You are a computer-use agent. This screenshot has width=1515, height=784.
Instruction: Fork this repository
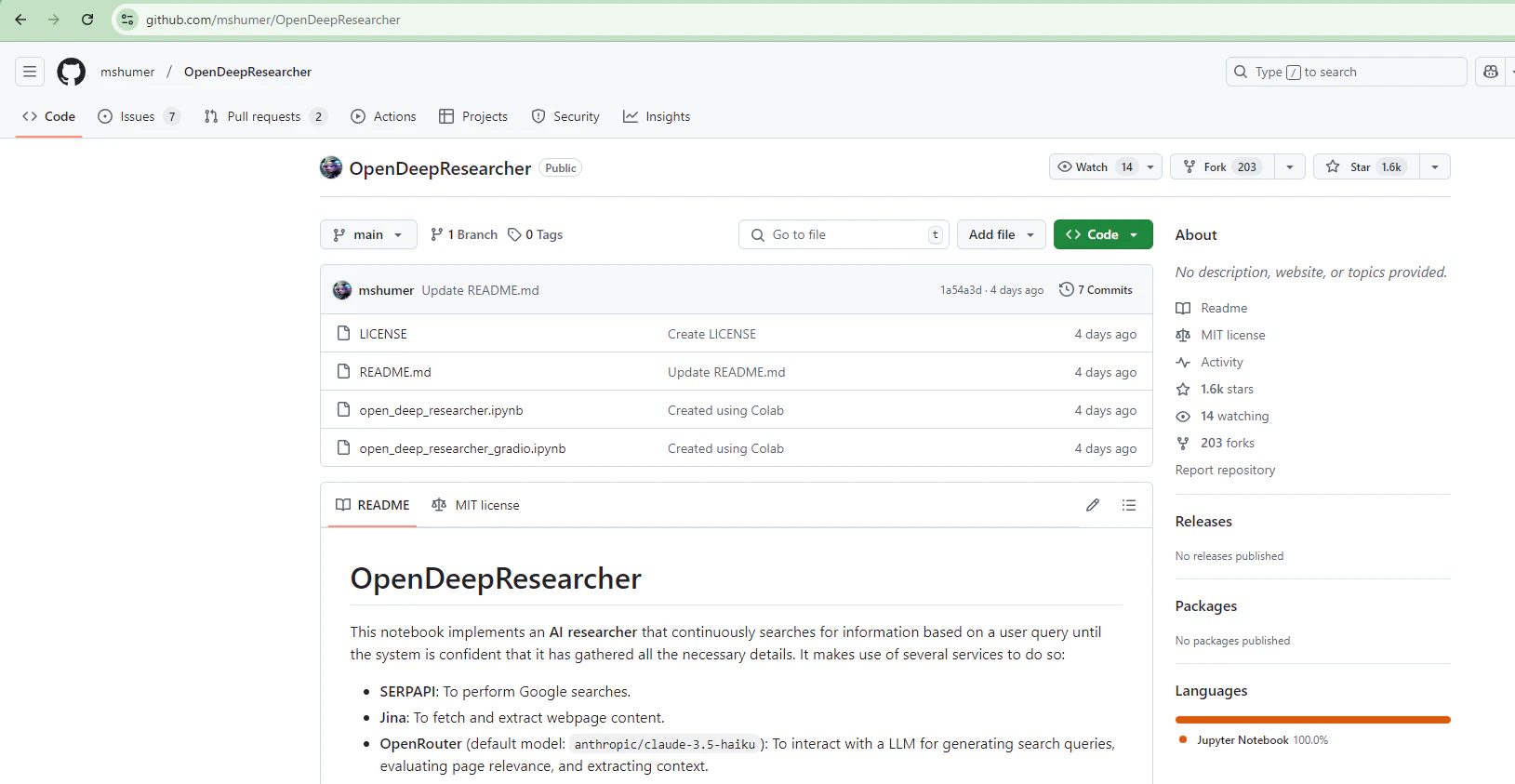click(1222, 166)
